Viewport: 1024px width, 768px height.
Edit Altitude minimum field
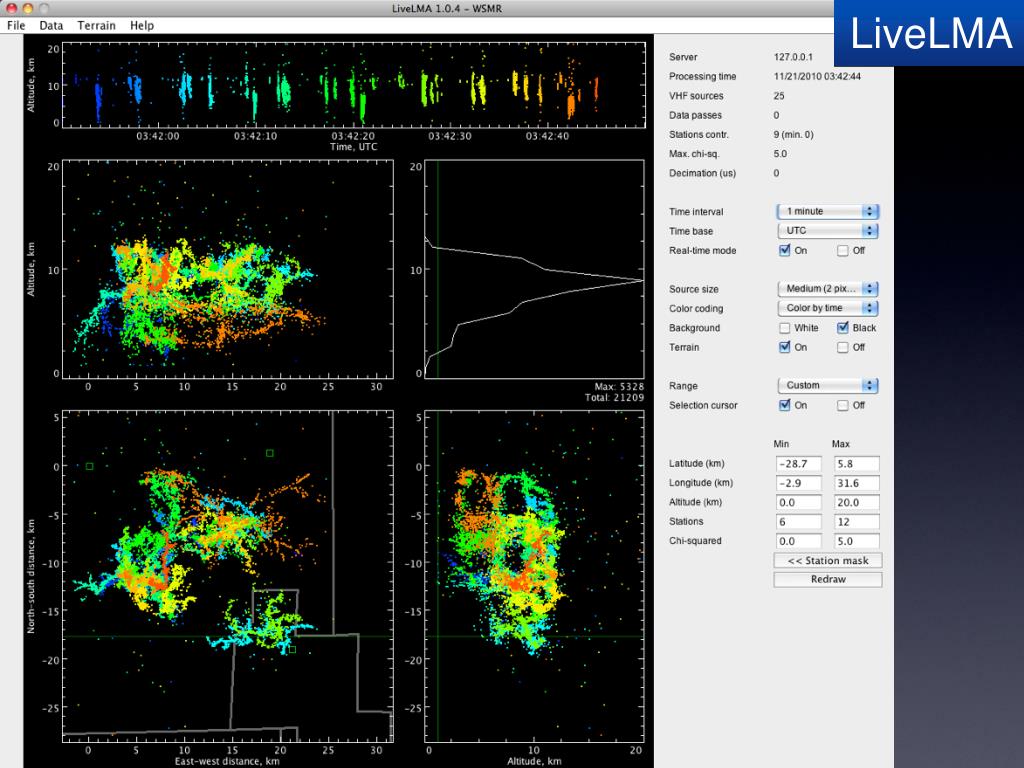pyautogui.click(x=799, y=502)
